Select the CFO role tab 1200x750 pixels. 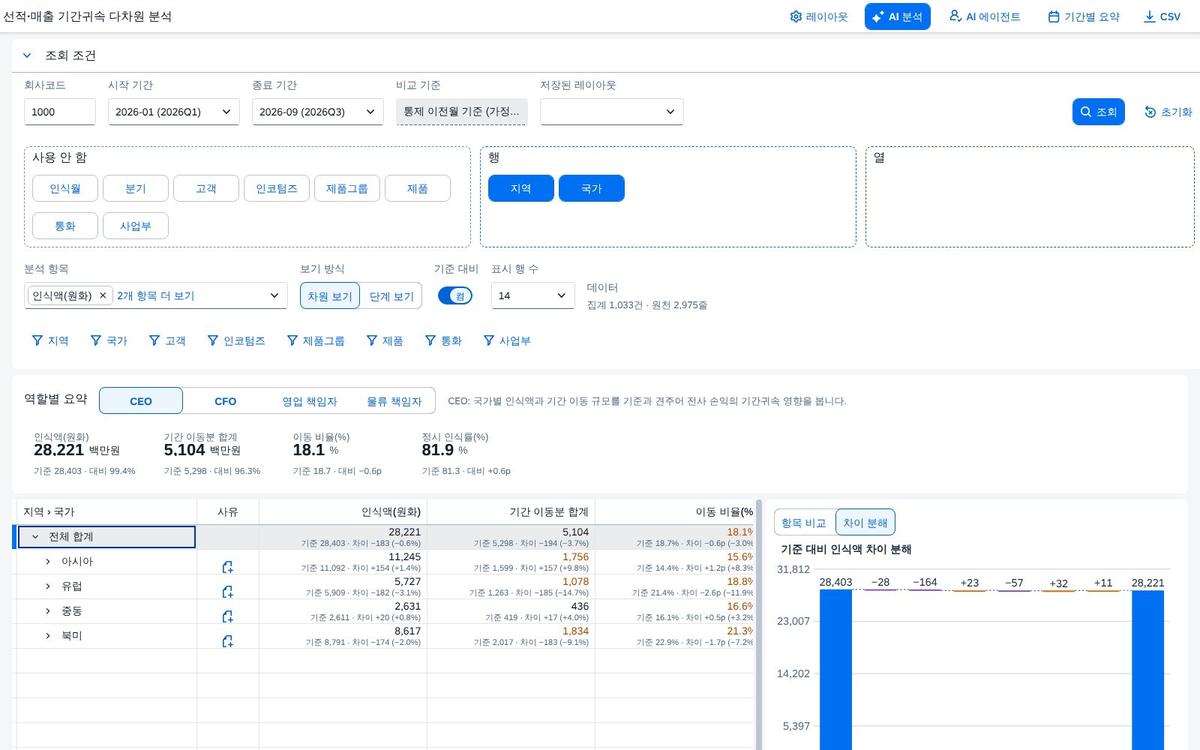226,401
